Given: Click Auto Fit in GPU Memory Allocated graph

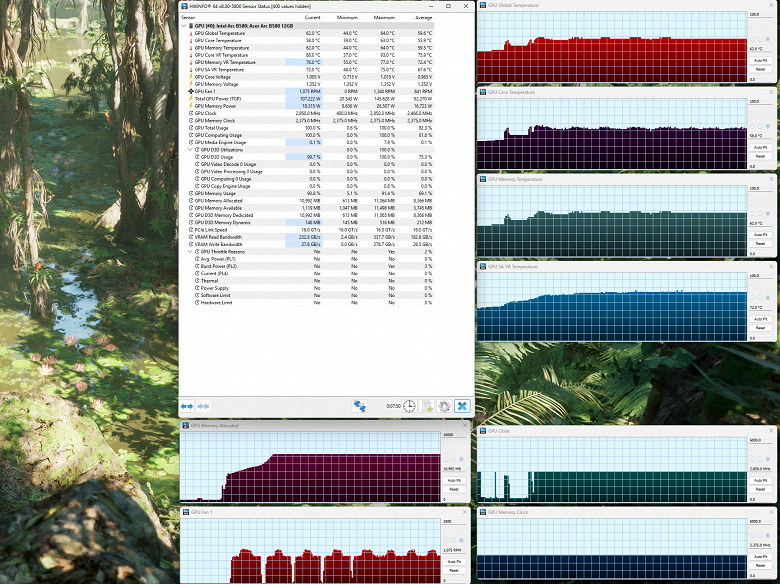Looking at the screenshot, I should (454, 481).
